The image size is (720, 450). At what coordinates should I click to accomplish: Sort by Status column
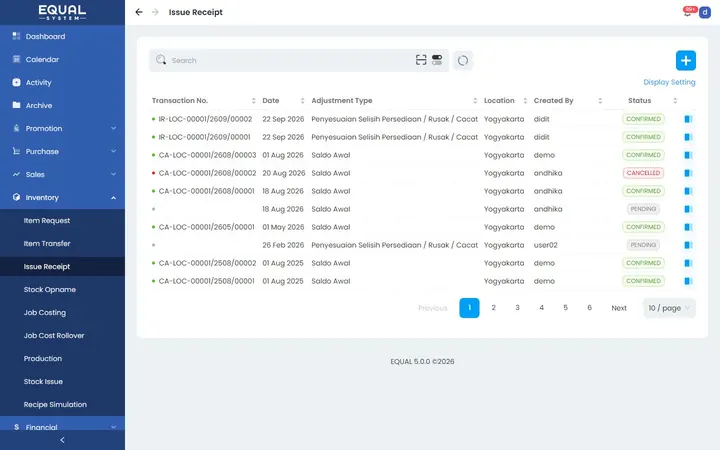(675, 101)
